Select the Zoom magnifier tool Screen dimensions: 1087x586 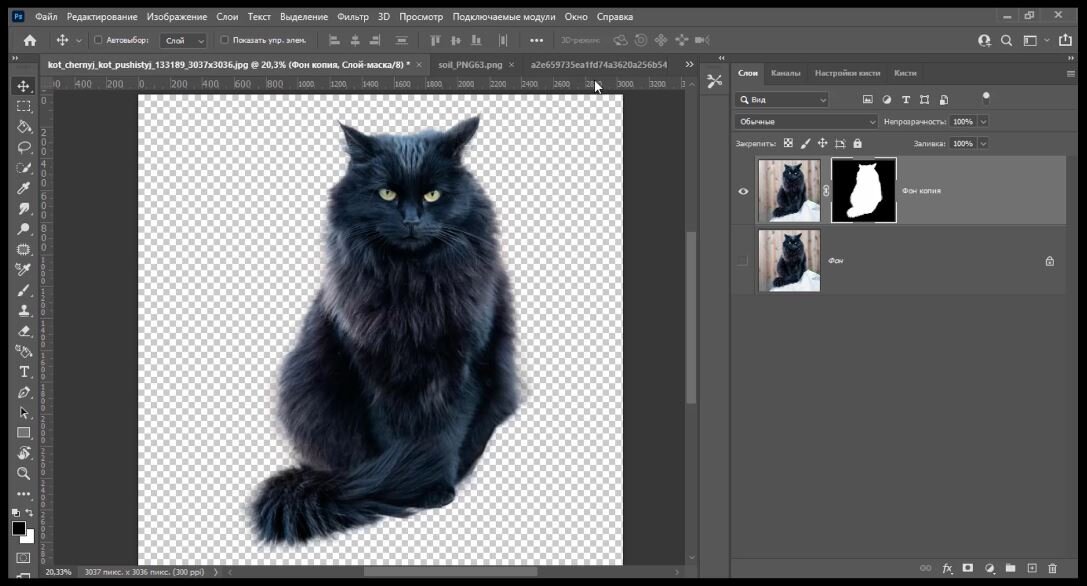pos(24,474)
